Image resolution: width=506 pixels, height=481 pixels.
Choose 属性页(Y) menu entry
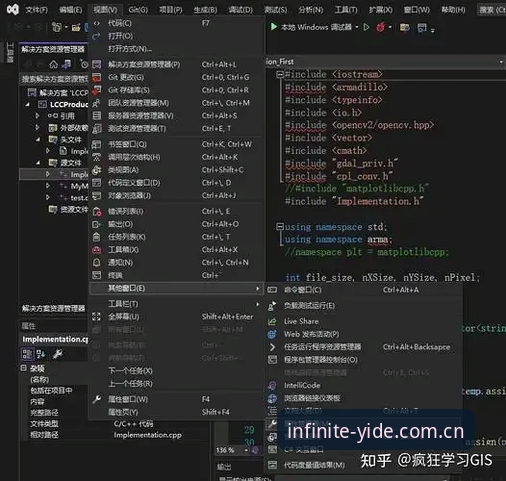coord(177,412)
